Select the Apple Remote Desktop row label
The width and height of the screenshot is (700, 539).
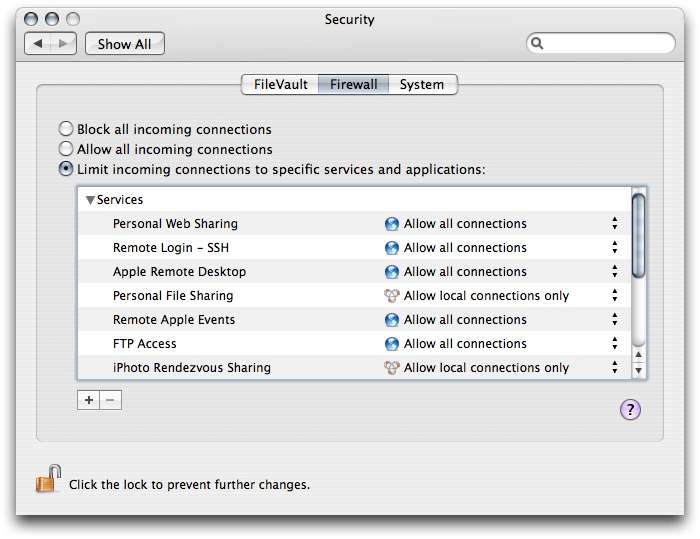[x=179, y=272]
